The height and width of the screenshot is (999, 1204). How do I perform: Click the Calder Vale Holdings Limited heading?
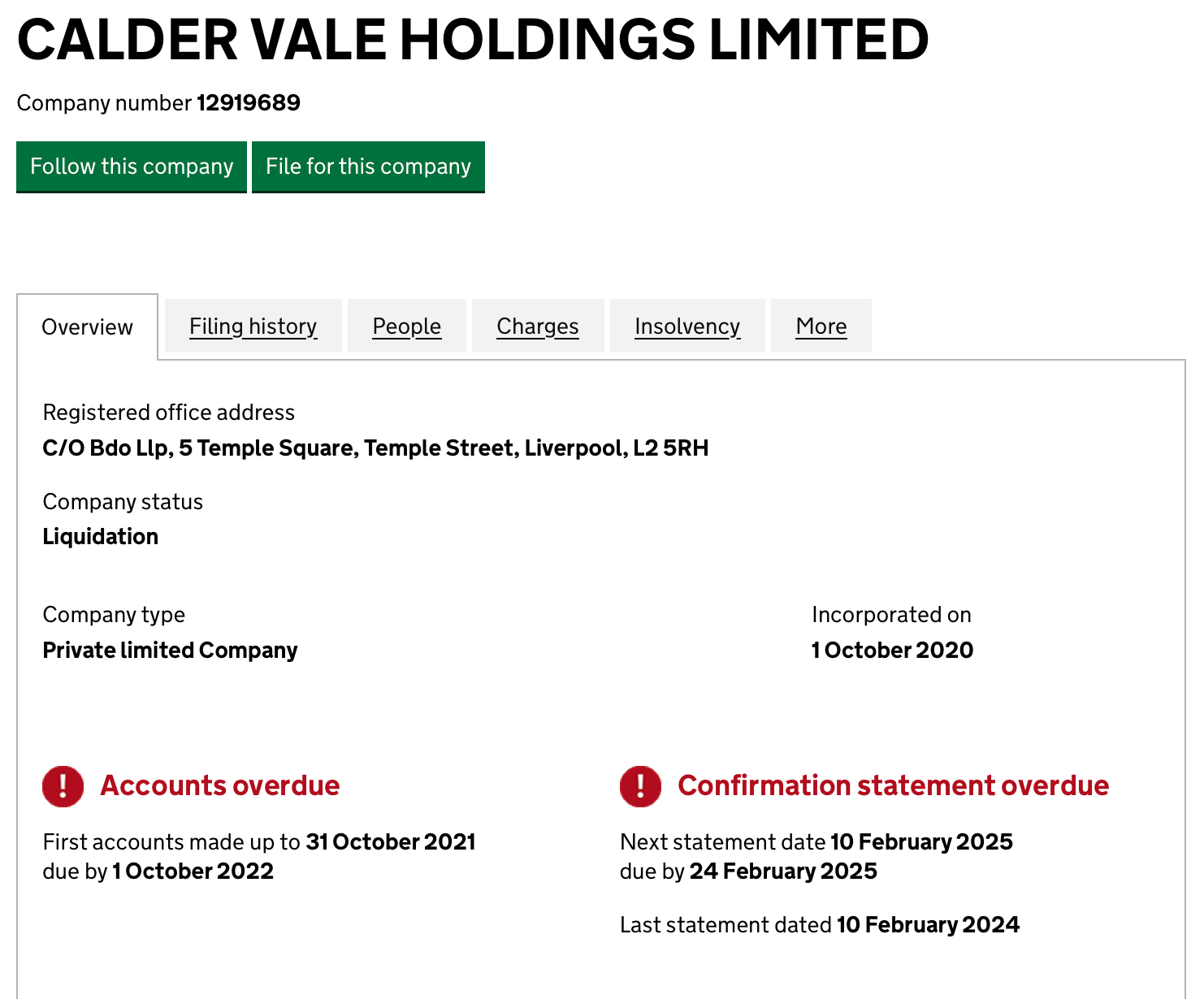coord(472,40)
